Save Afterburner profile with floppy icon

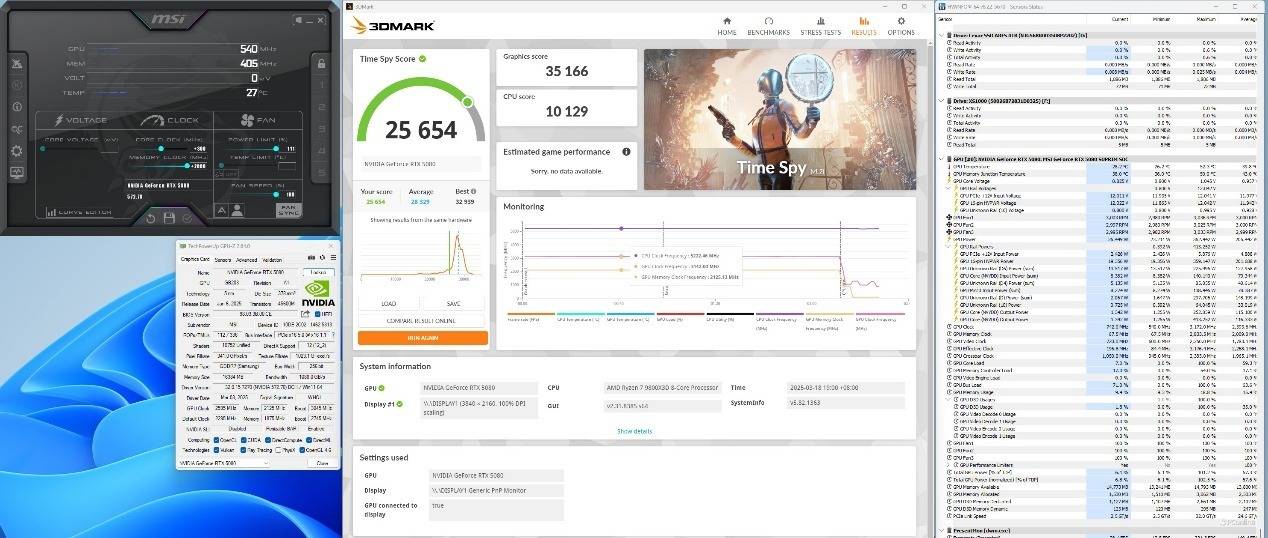coord(169,218)
